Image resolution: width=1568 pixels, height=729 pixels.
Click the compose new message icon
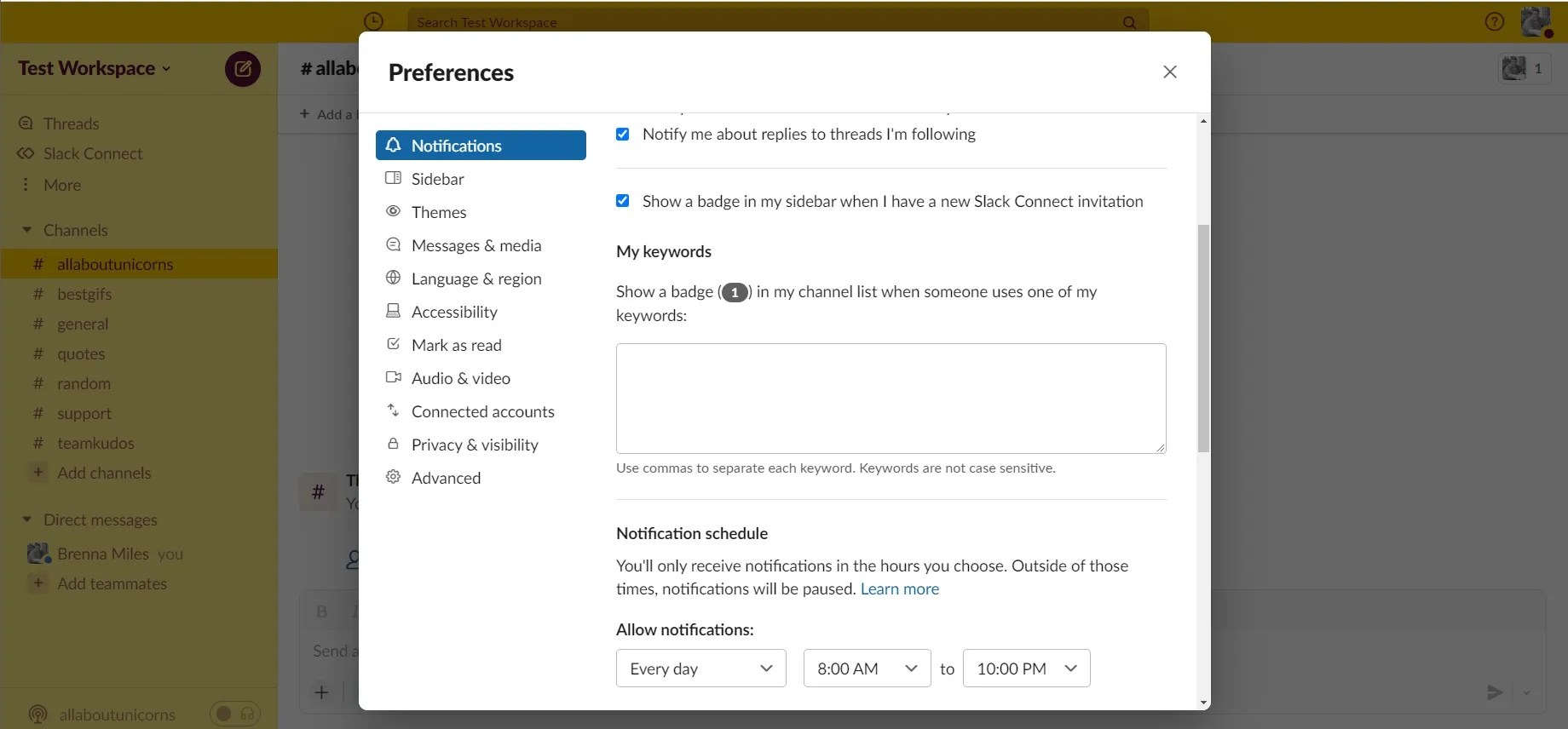(243, 69)
